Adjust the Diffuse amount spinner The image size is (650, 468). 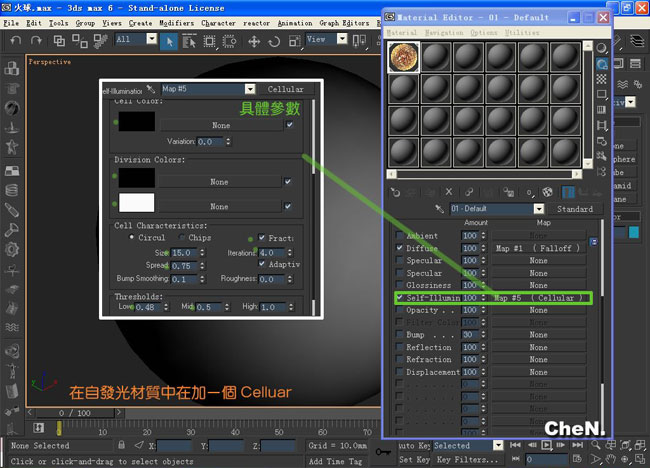[x=483, y=248]
